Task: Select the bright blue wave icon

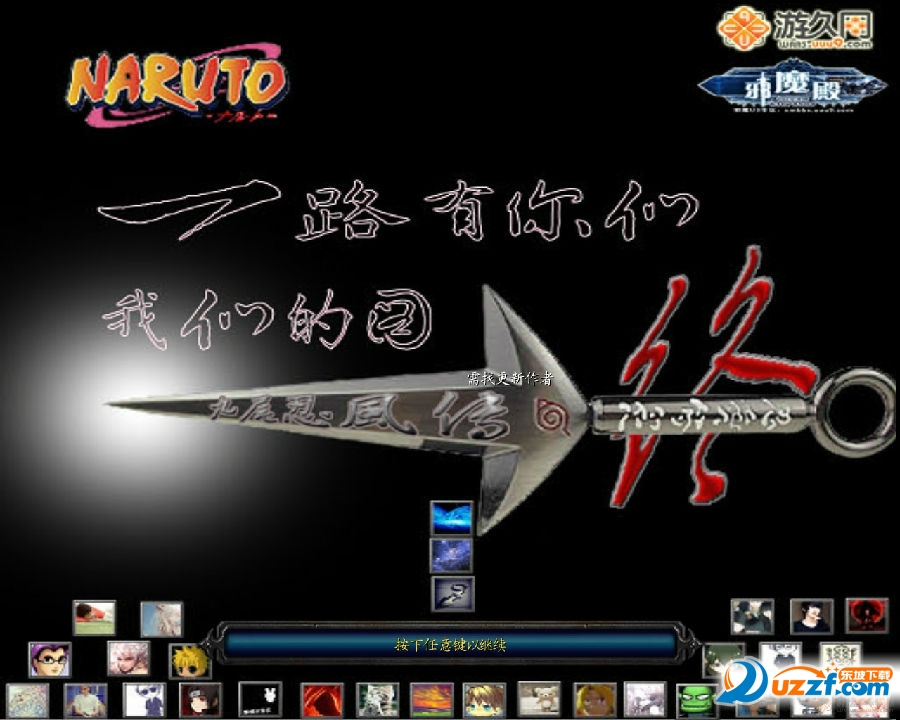Action: (452, 518)
